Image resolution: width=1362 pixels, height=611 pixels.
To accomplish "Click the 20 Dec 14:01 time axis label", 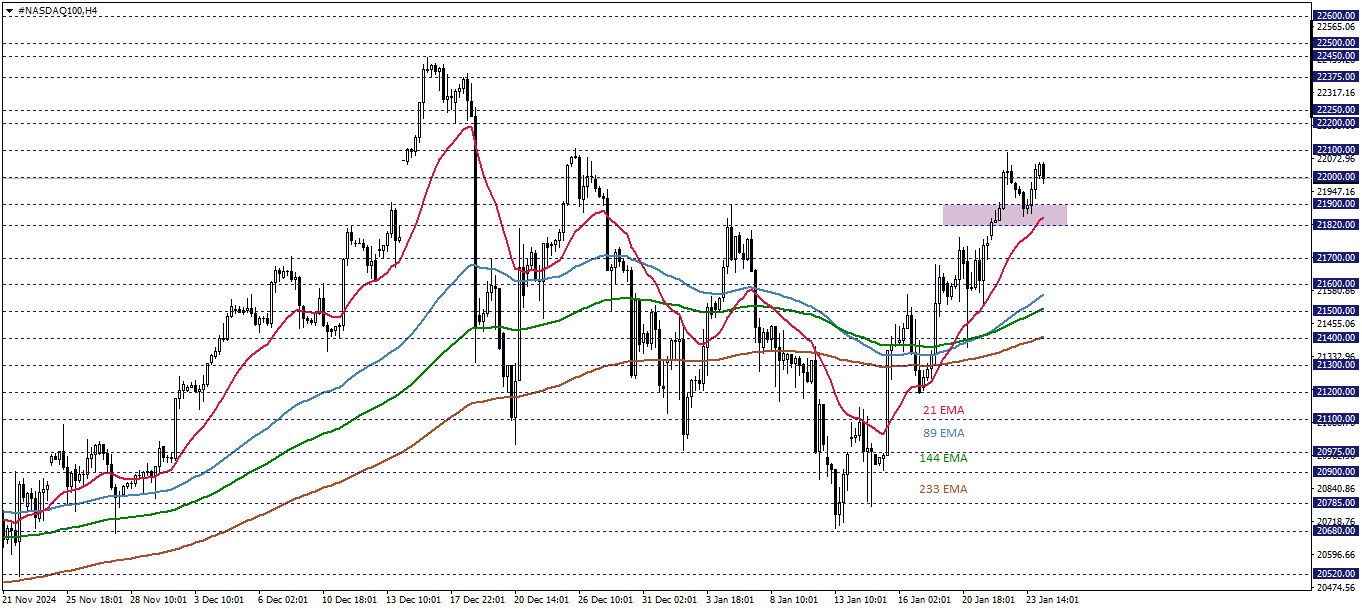I will click(542, 601).
